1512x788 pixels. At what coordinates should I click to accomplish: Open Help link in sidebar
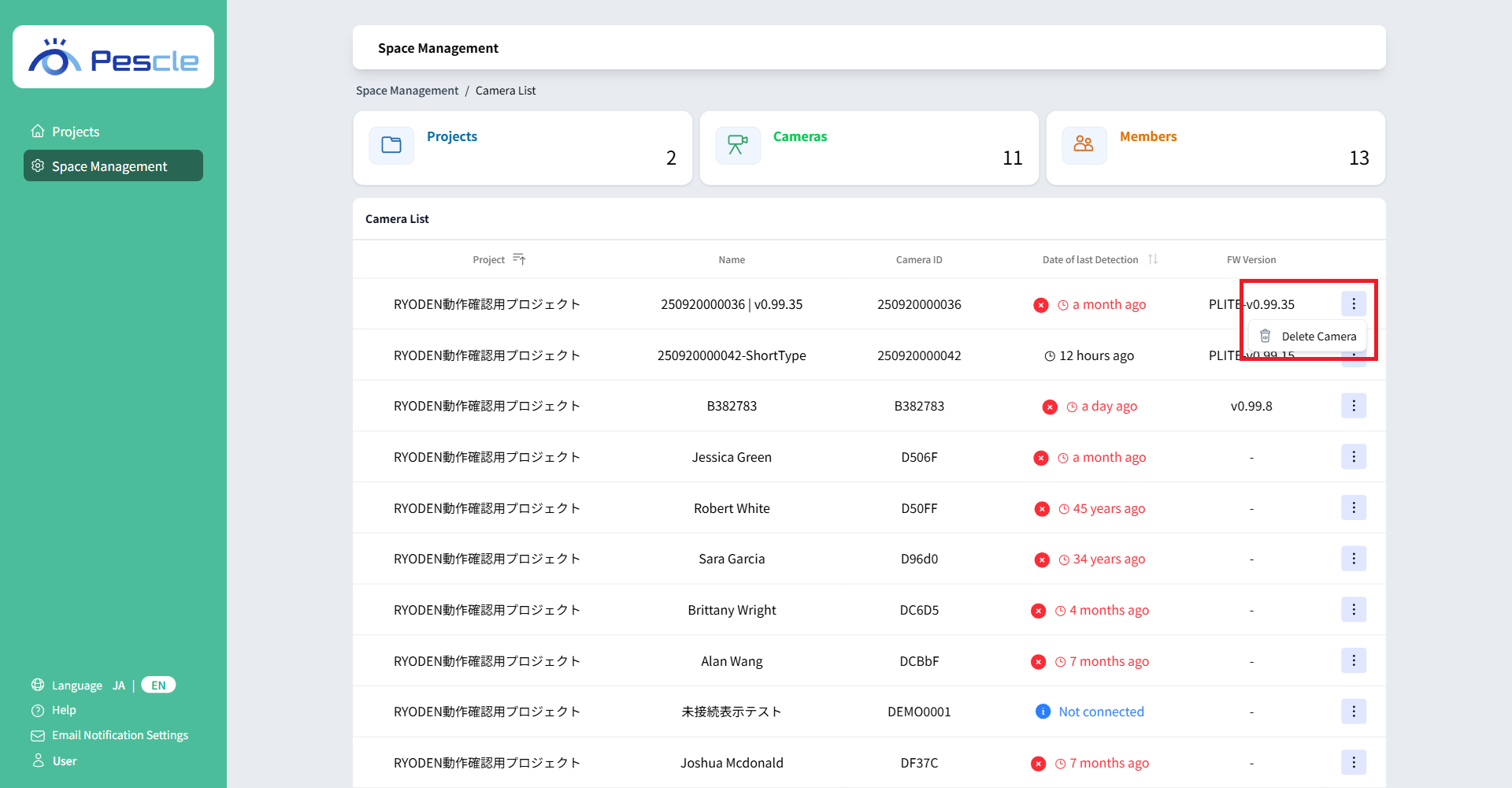point(64,710)
